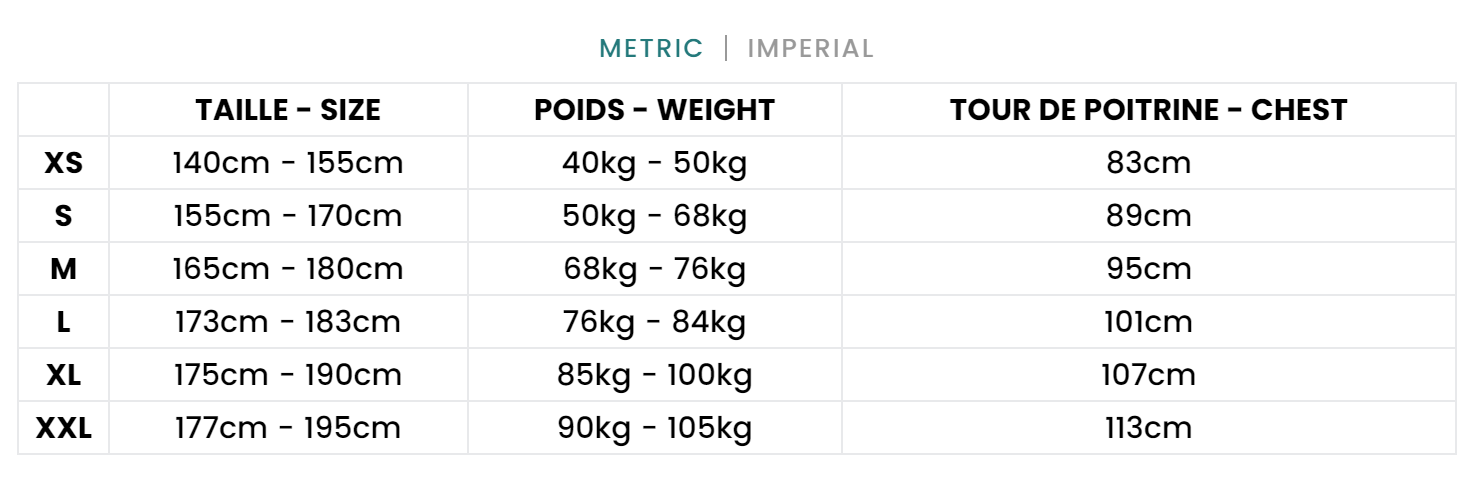Click the 177cm - 195cm height cell
This screenshot has width=1473, height=478.
coord(288,428)
